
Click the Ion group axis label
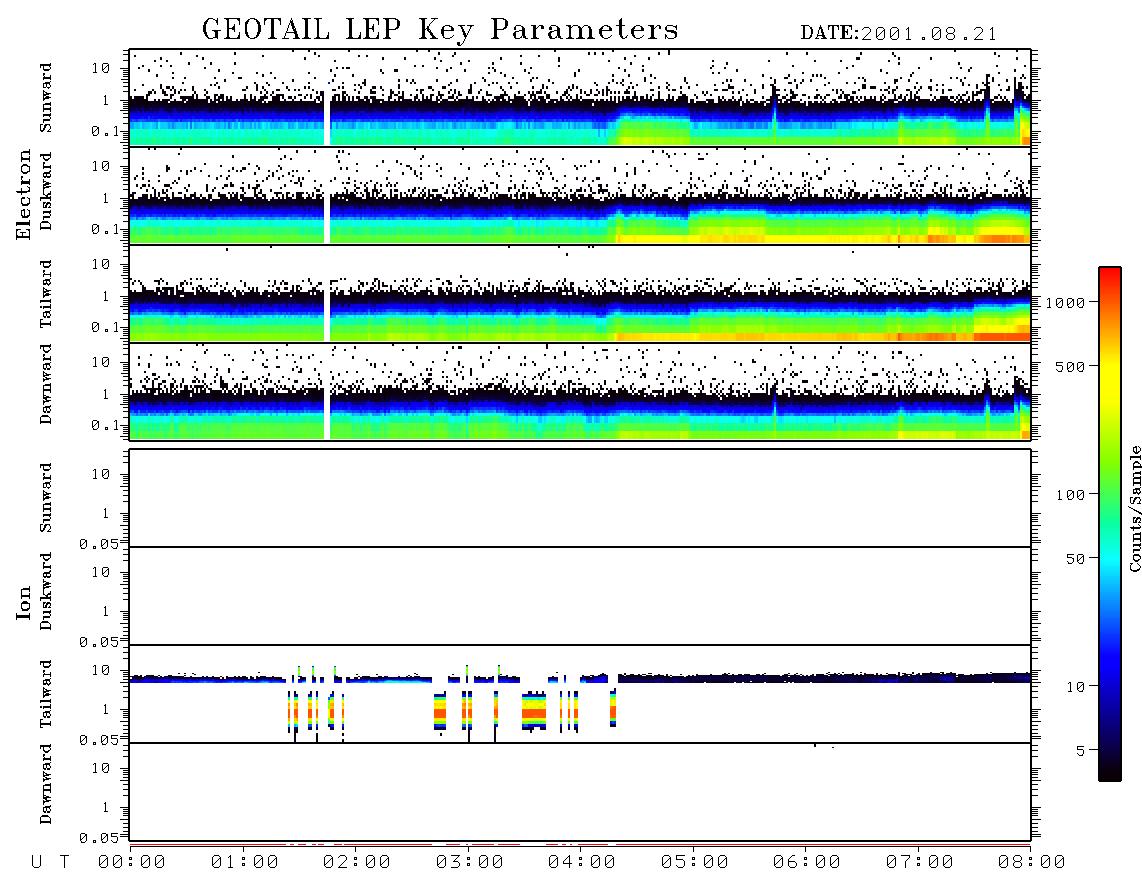tap(24, 603)
